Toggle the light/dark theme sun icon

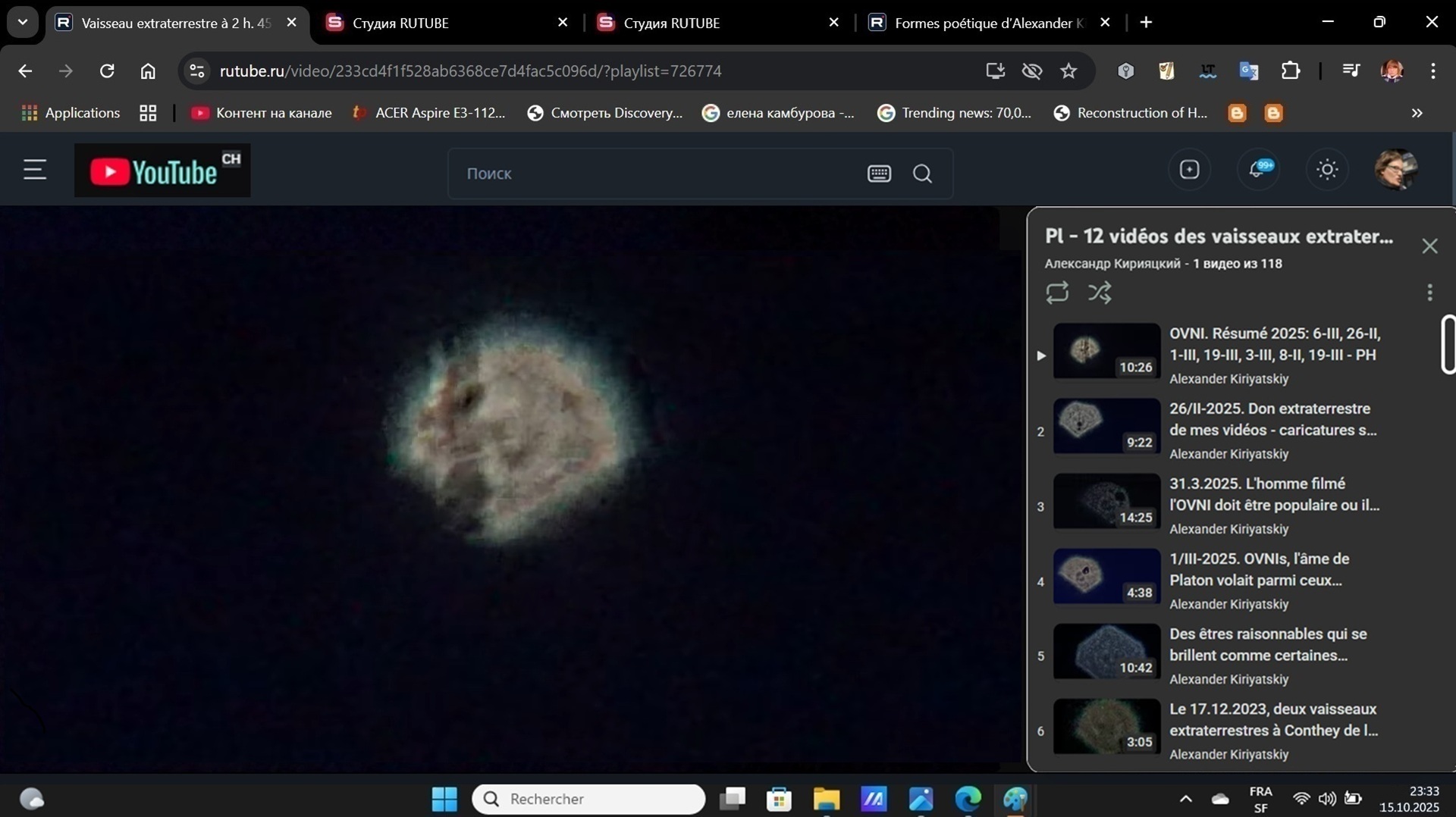[x=1327, y=170]
